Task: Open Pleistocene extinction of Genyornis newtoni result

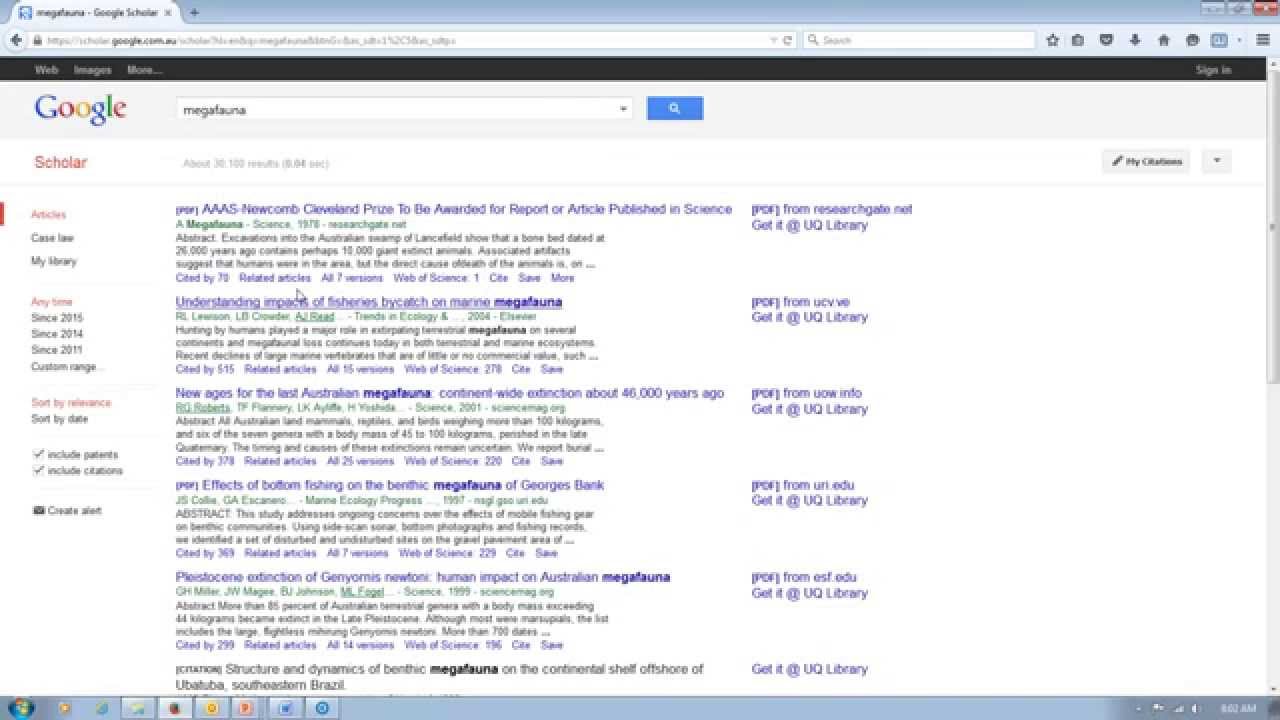Action: coord(423,577)
